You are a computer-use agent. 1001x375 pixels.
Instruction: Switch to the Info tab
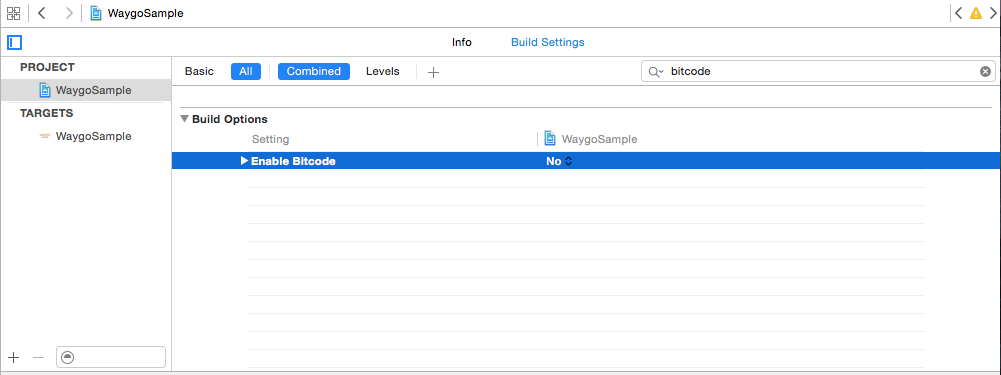pos(462,42)
